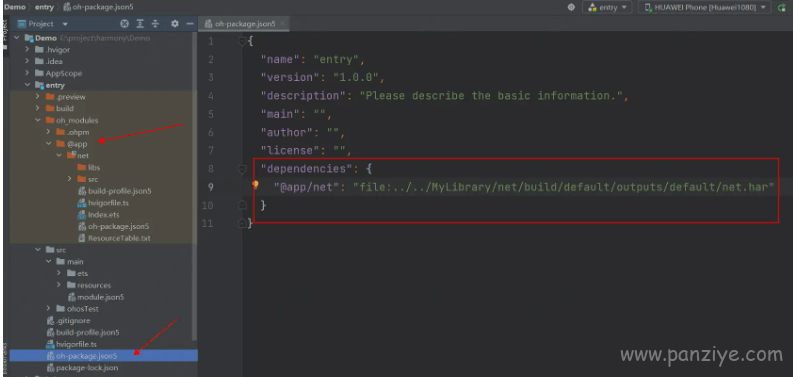Expand the ohosTest folder chevron
The image size is (793, 377).
coord(49,309)
